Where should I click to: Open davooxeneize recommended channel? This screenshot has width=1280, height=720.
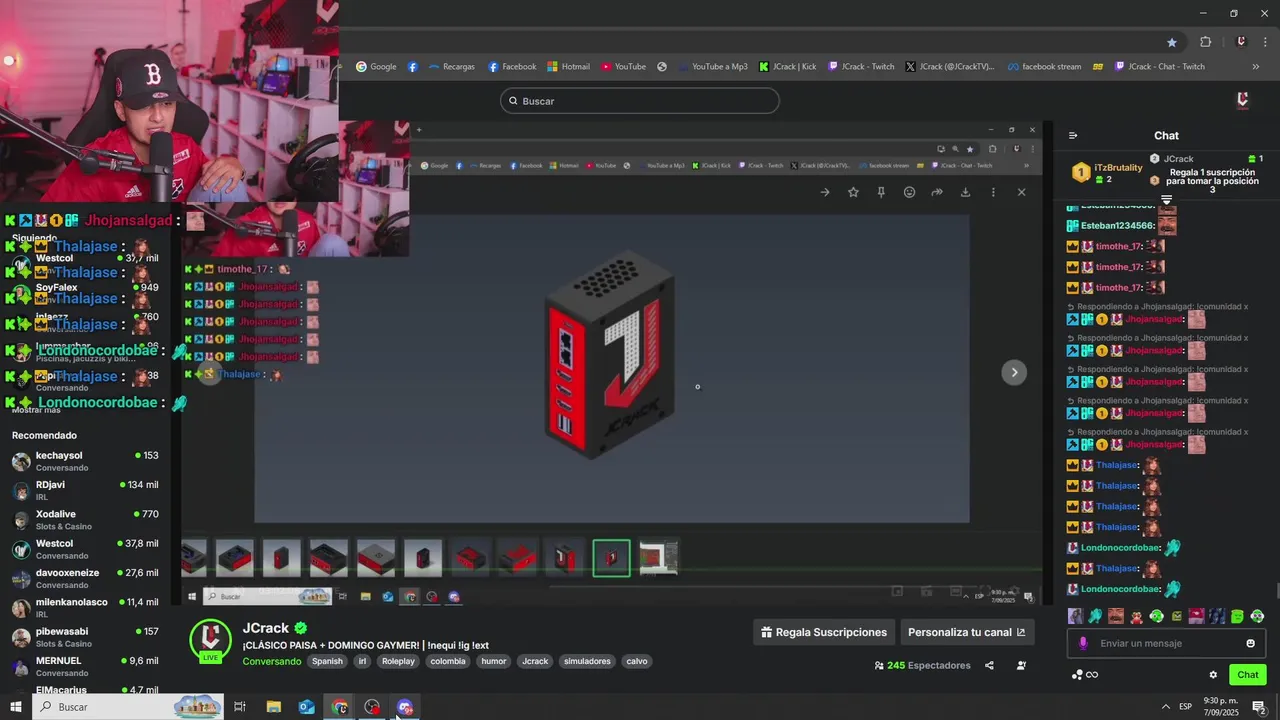(86, 578)
